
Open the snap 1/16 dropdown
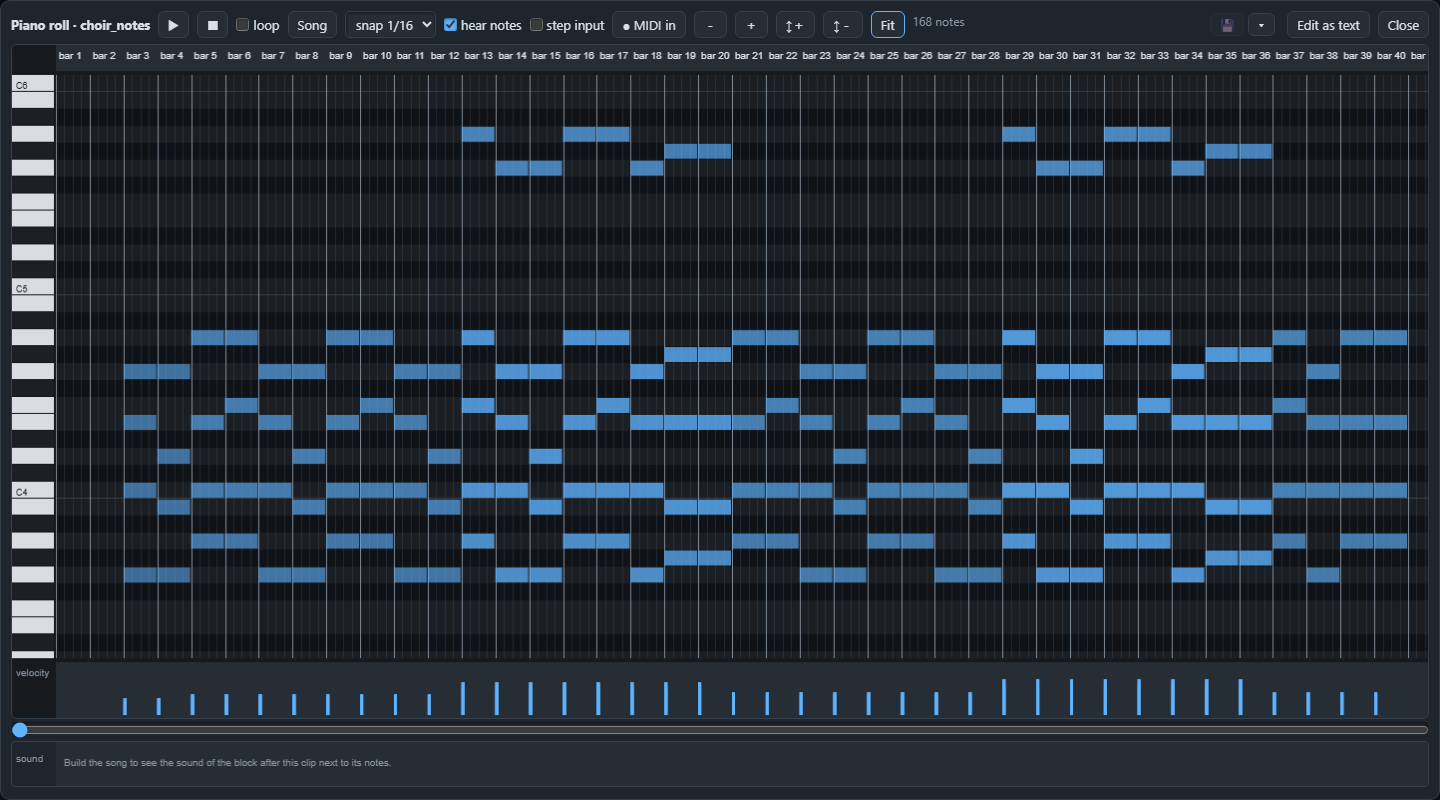tap(391, 25)
